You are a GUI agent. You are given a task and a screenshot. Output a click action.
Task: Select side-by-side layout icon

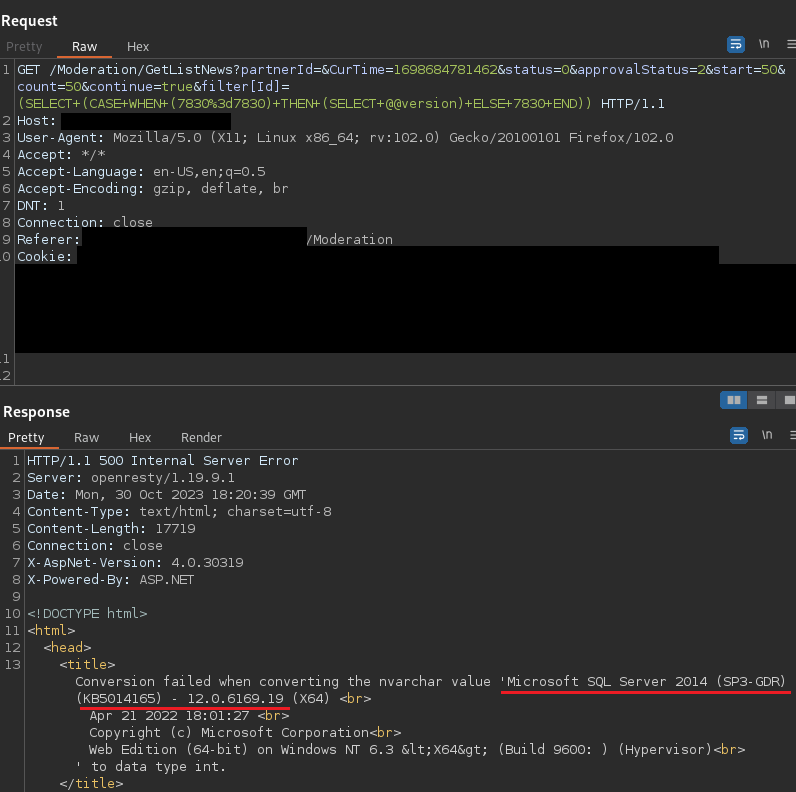(x=734, y=400)
